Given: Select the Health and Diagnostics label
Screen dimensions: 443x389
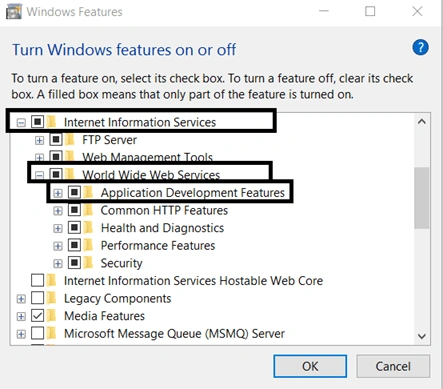Looking at the screenshot, I should (x=162, y=228).
